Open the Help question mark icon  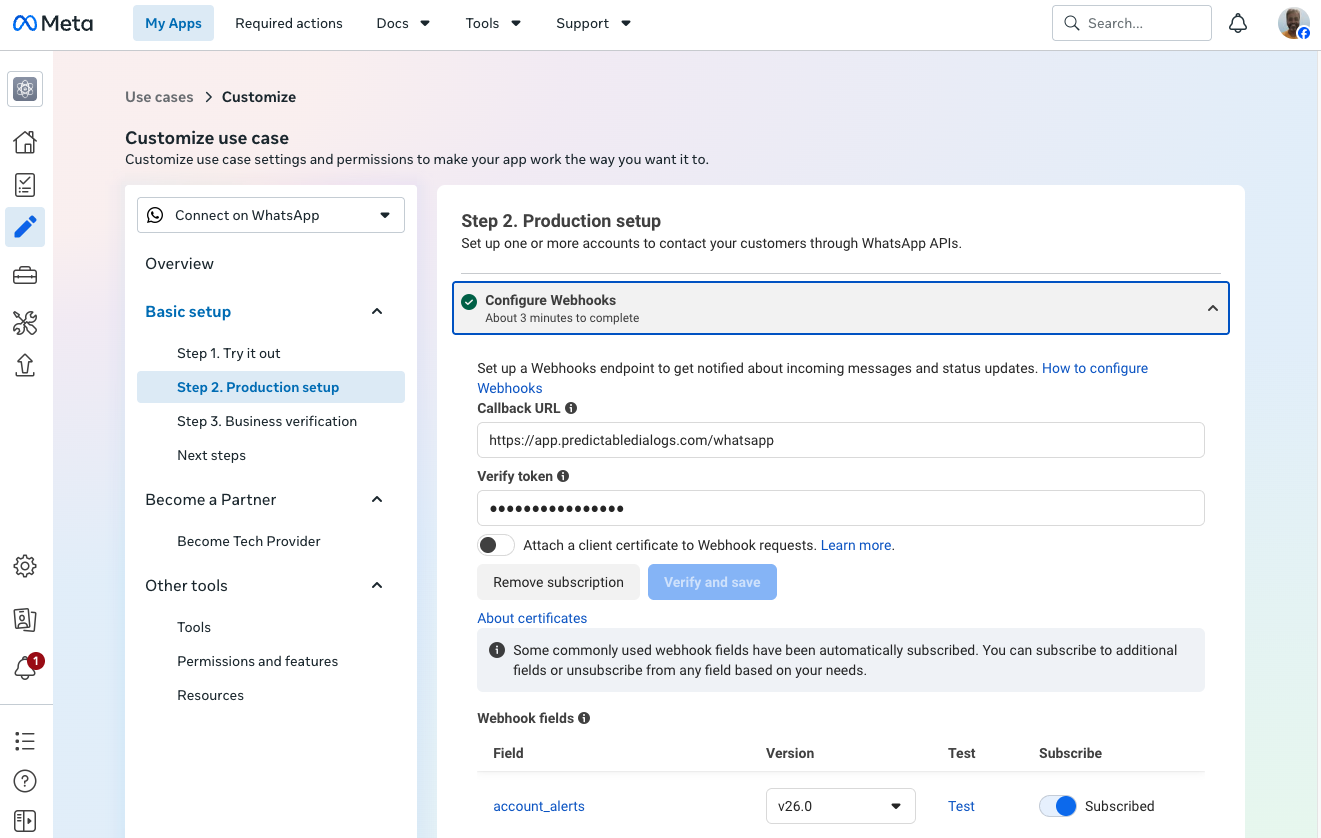pos(25,781)
